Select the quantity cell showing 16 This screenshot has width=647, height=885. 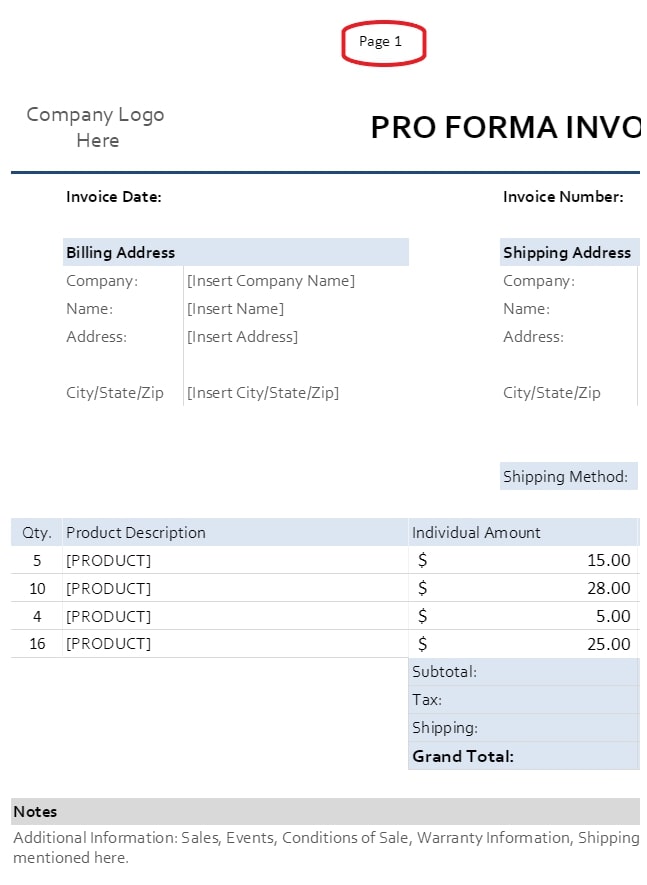pyautogui.click(x=37, y=644)
